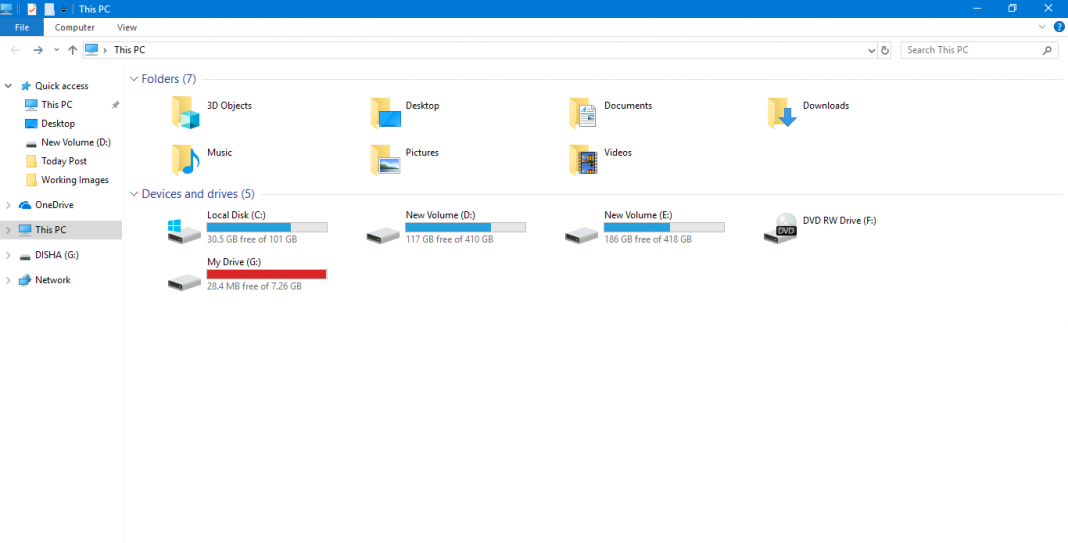Expand the OneDrive tree node

pos(8,205)
